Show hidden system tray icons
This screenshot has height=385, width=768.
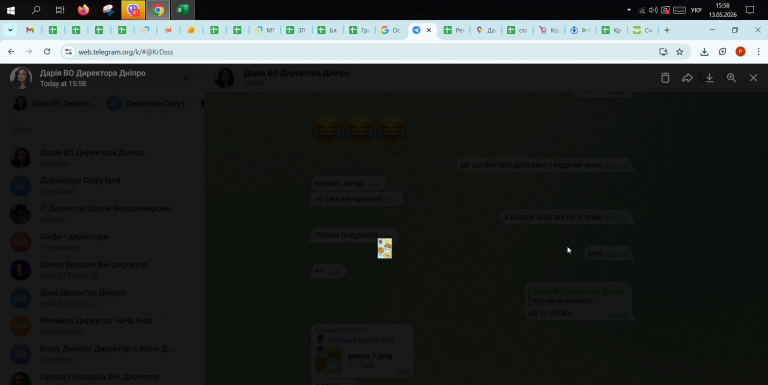[629, 10]
